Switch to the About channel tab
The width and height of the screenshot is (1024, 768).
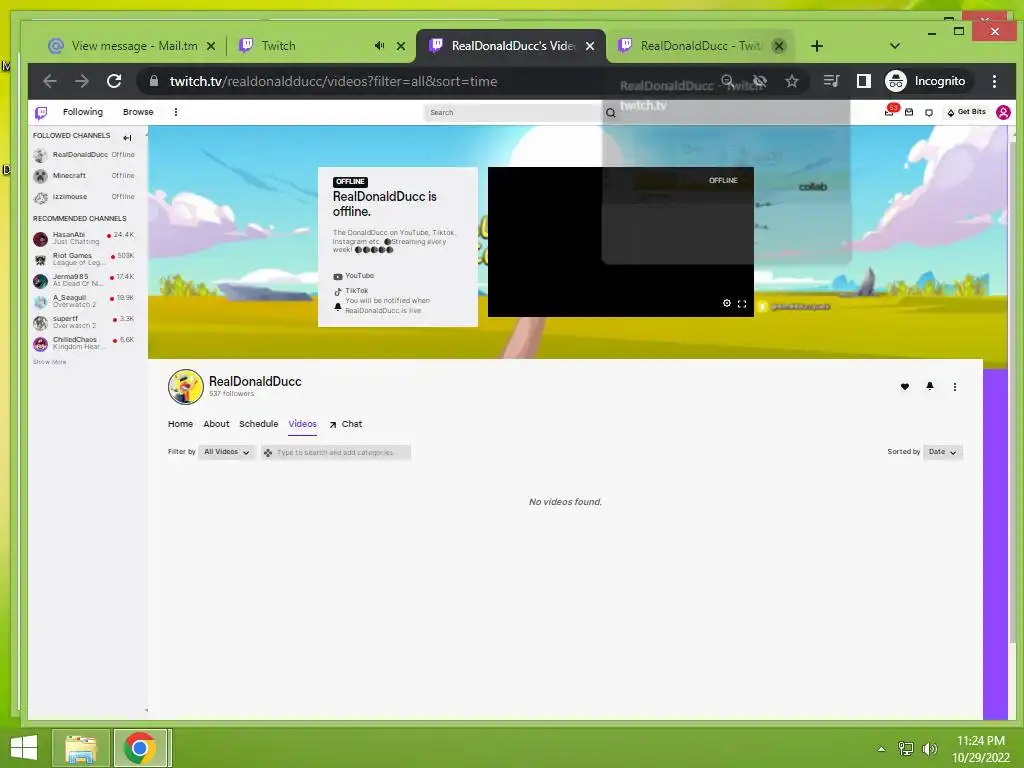[216, 424]
